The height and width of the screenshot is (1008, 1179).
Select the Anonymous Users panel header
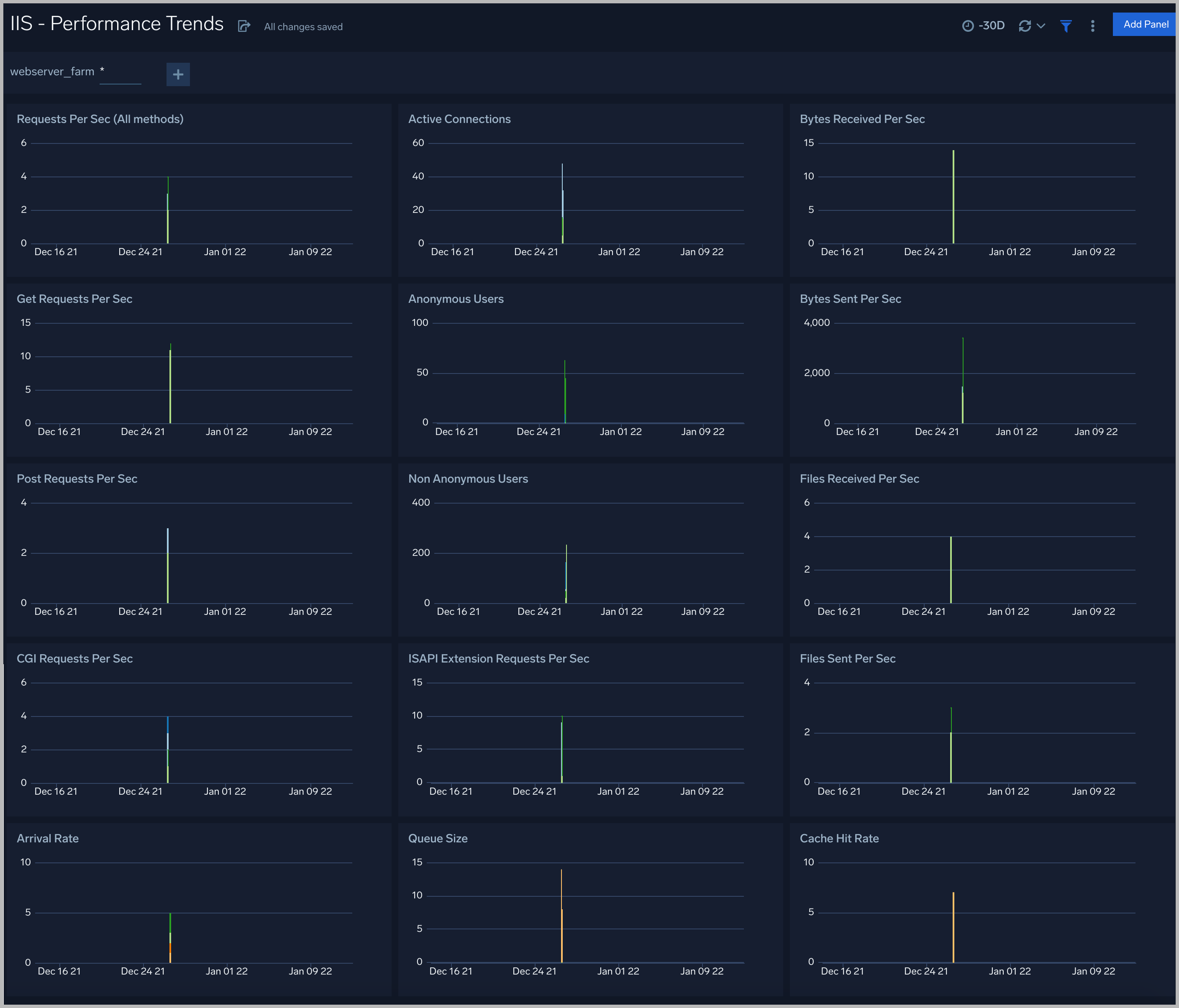(x=456, y=299)
